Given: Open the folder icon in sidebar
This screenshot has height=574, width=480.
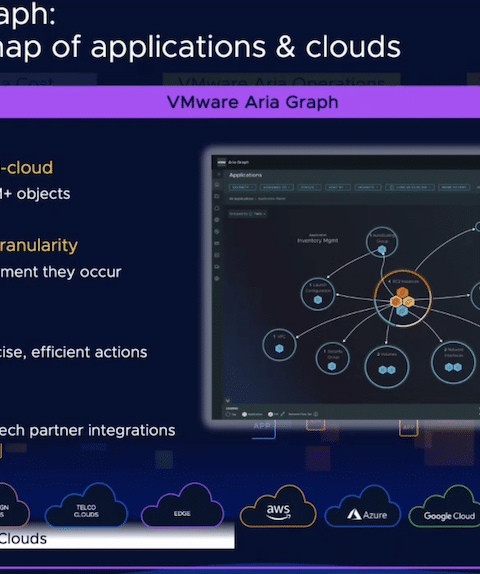Looking at the screenshot, I should (217, 196).
